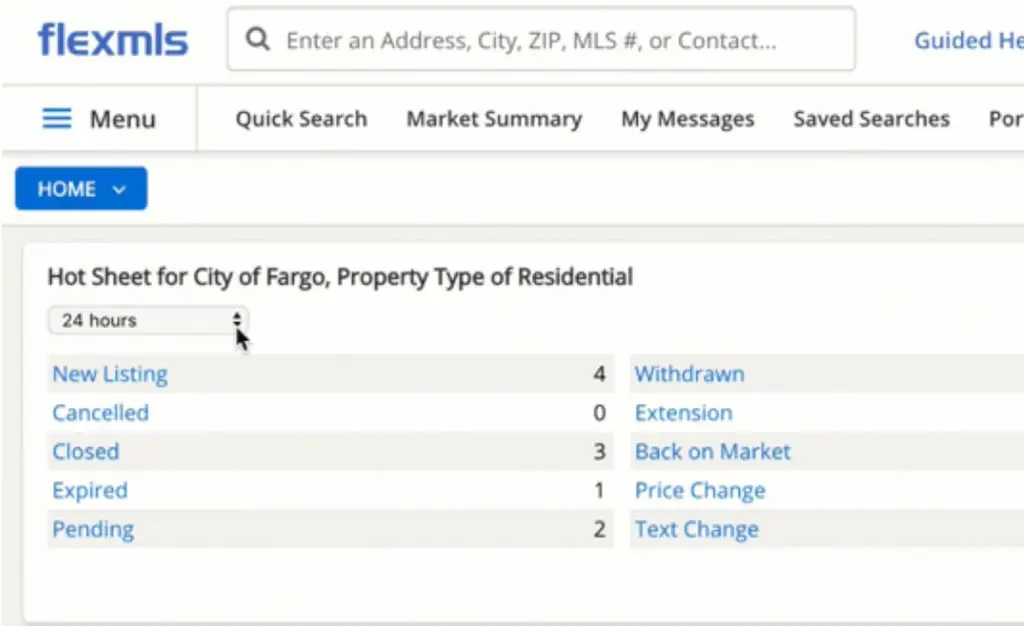View New Listing hot sheet results

110,374
